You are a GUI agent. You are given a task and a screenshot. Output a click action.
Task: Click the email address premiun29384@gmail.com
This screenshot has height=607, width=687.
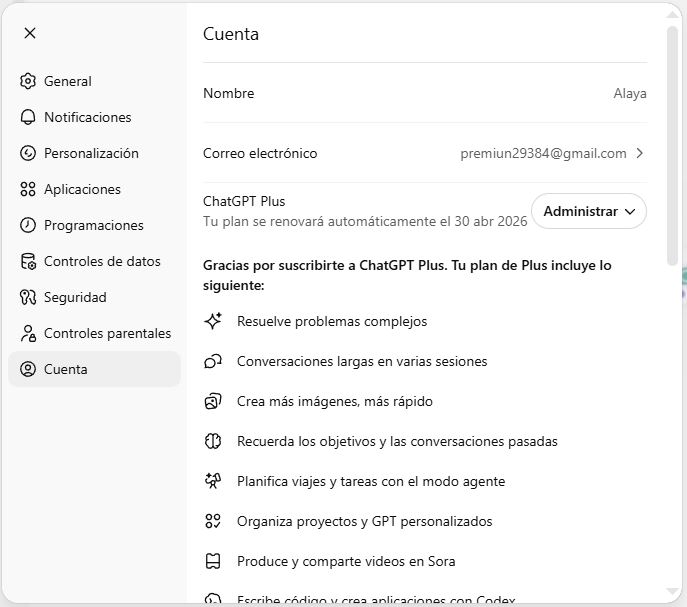click(543, 153)
